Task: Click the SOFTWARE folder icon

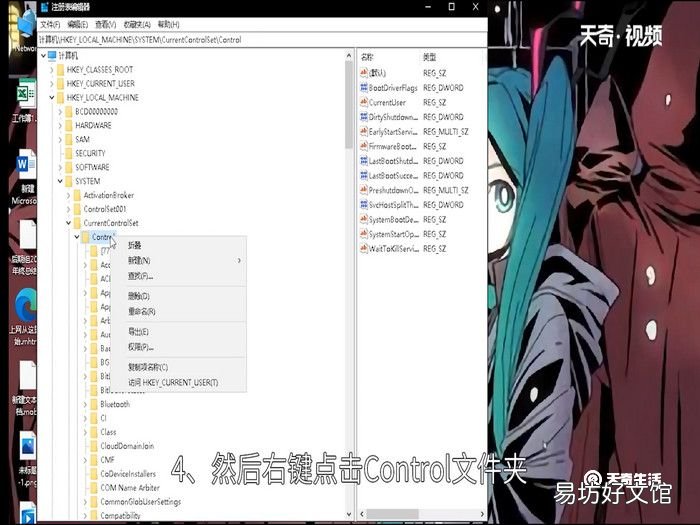Action: 69,167
